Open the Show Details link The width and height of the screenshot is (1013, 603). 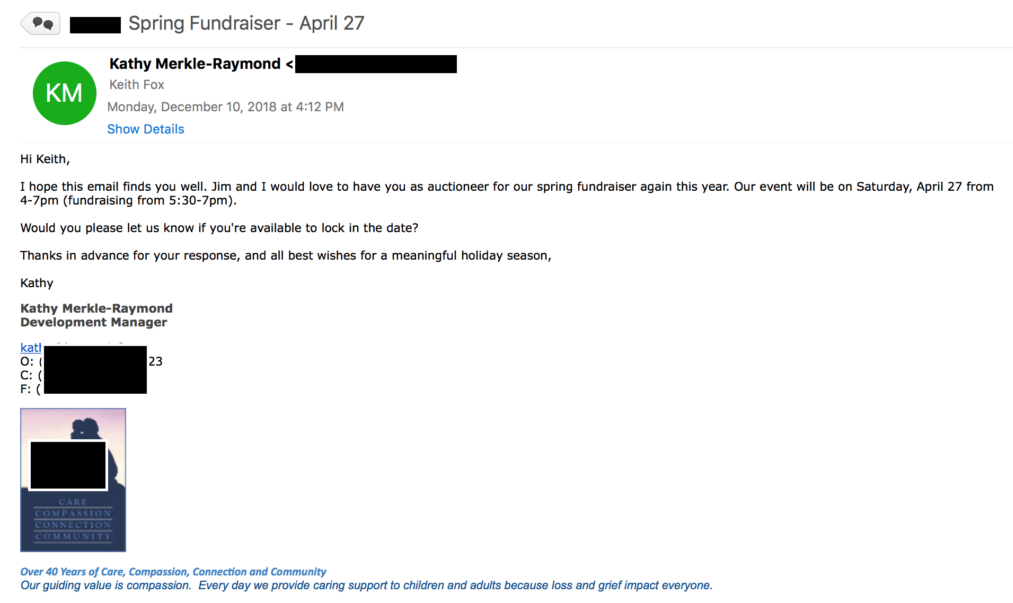[145, 129]
